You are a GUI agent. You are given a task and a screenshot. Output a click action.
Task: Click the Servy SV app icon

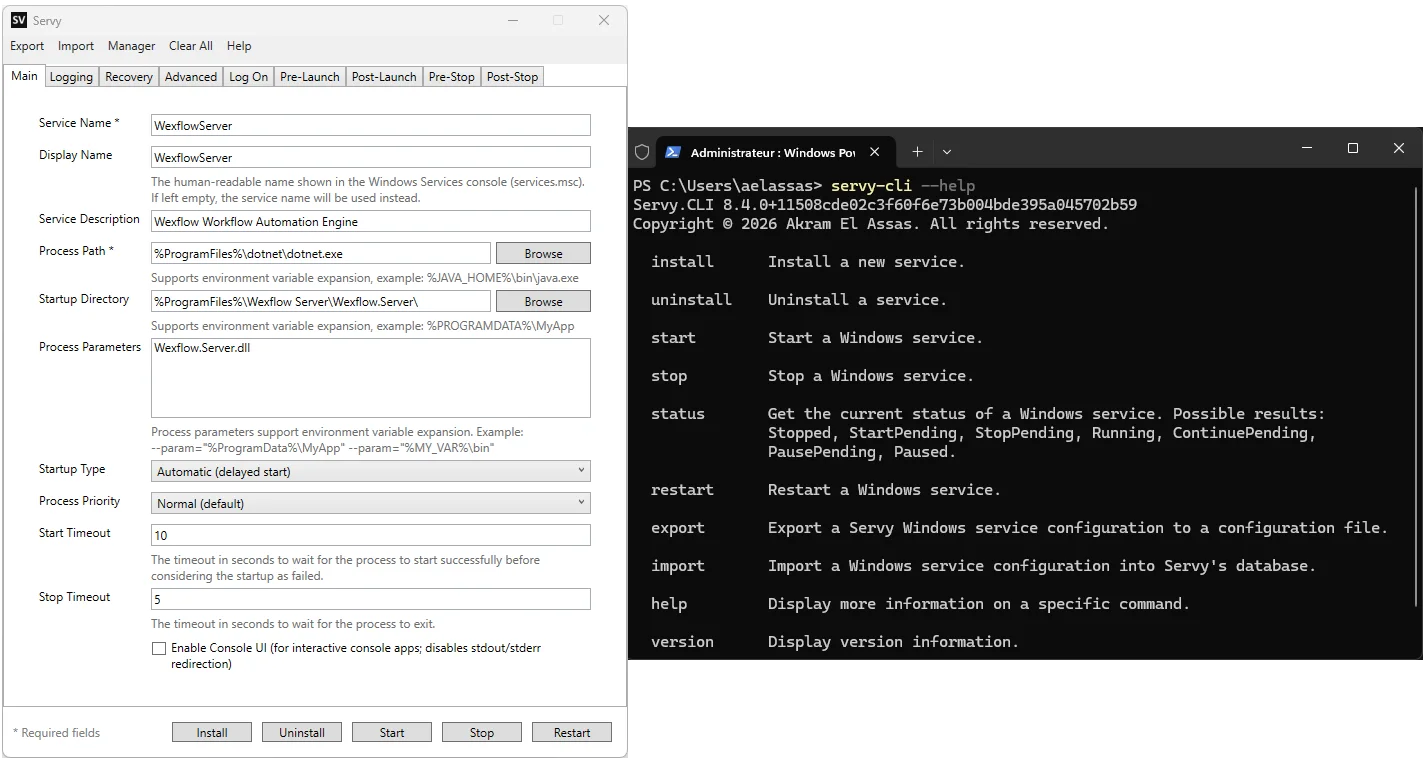(19, 20)
